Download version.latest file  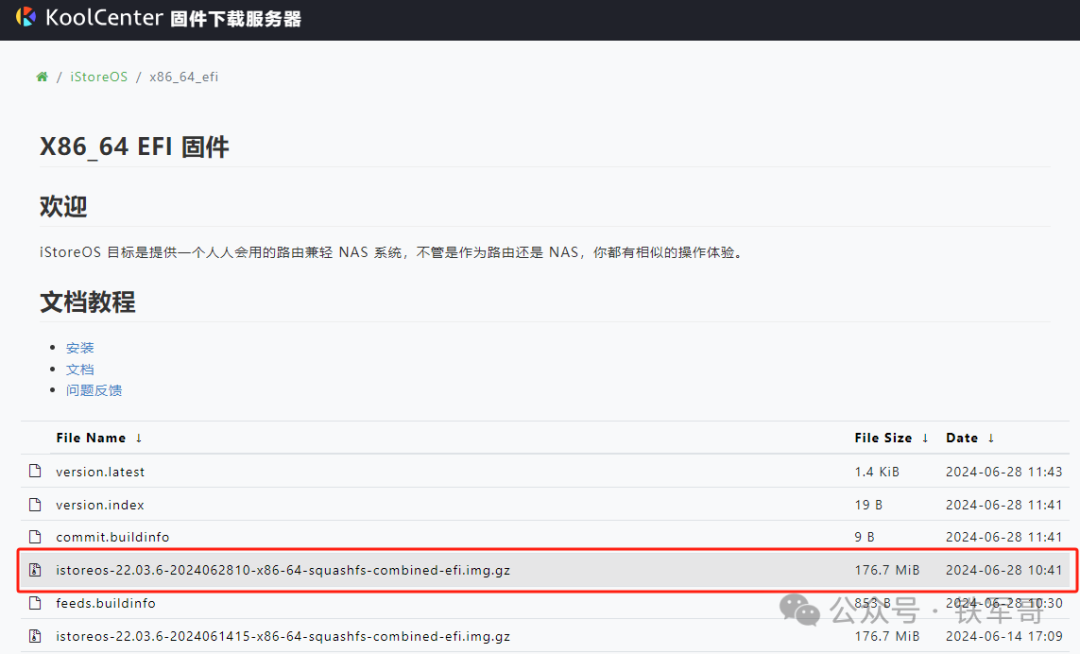(x=100, y=472)
